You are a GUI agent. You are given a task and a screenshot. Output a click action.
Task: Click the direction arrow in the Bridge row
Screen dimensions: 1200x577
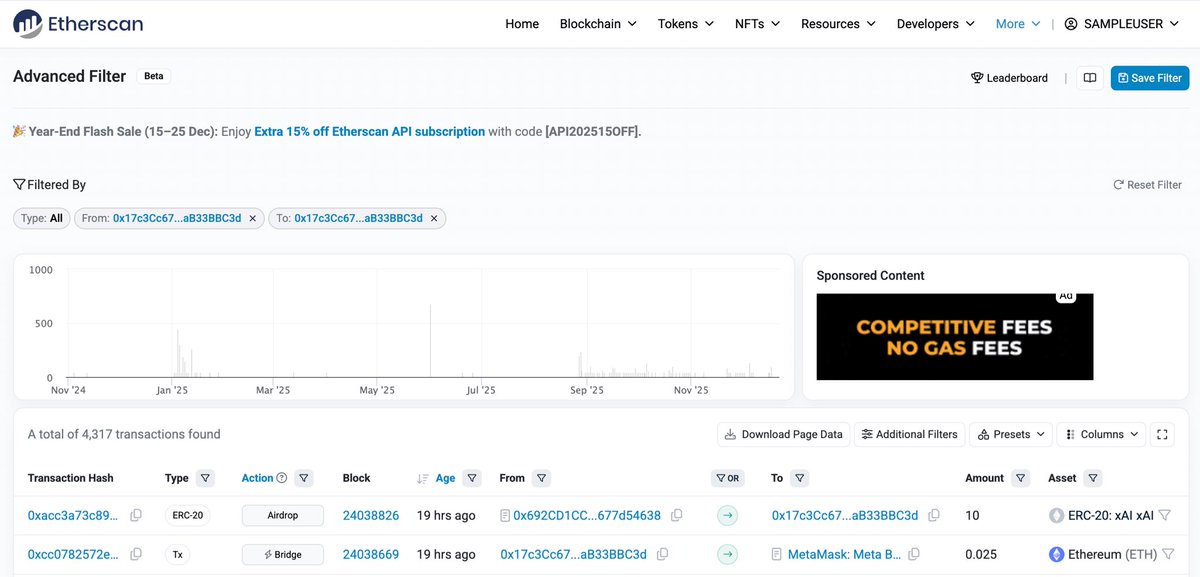coord(728,554)
